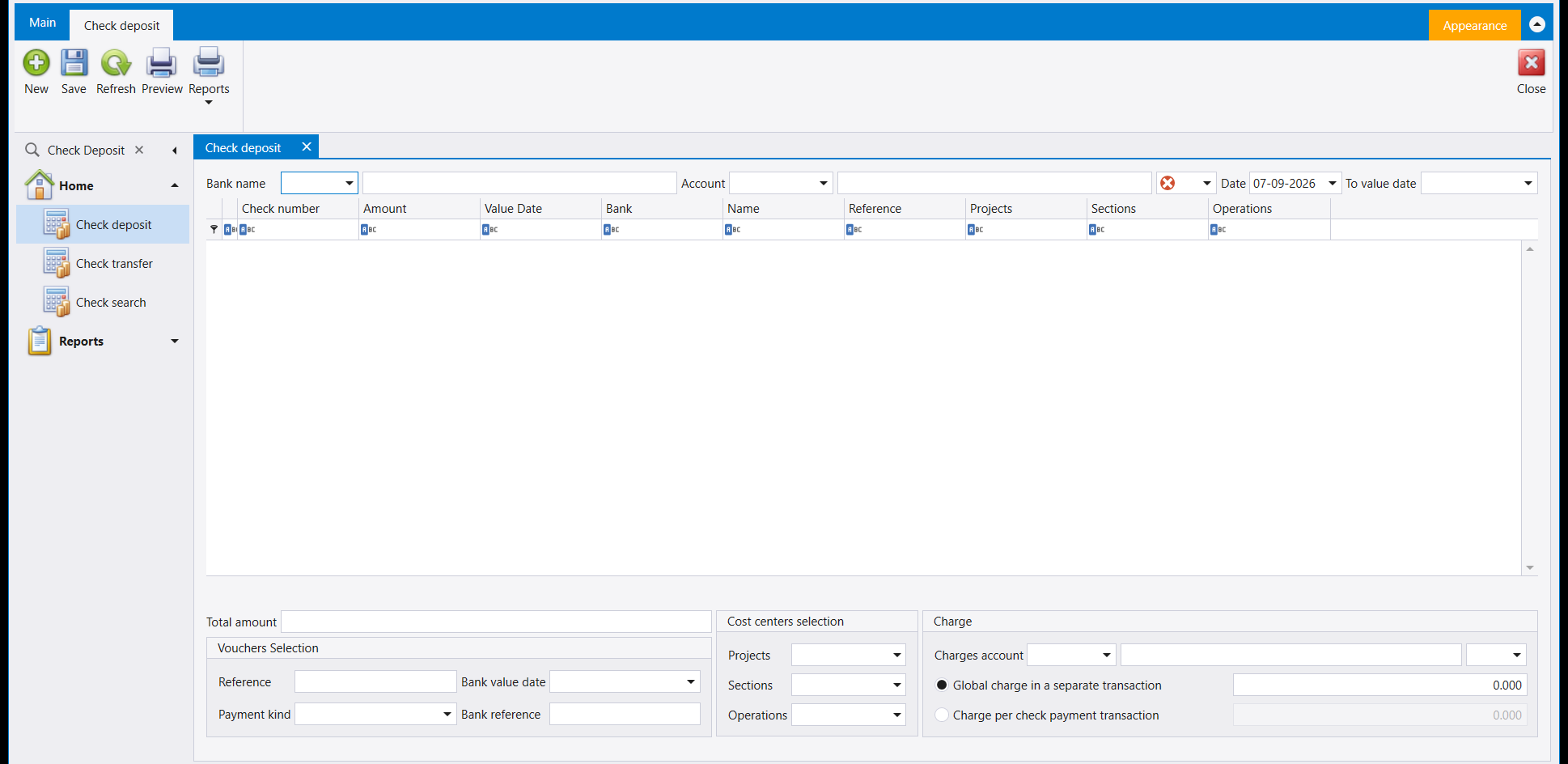Click the Refresh toolbar icon

[116, 63]
